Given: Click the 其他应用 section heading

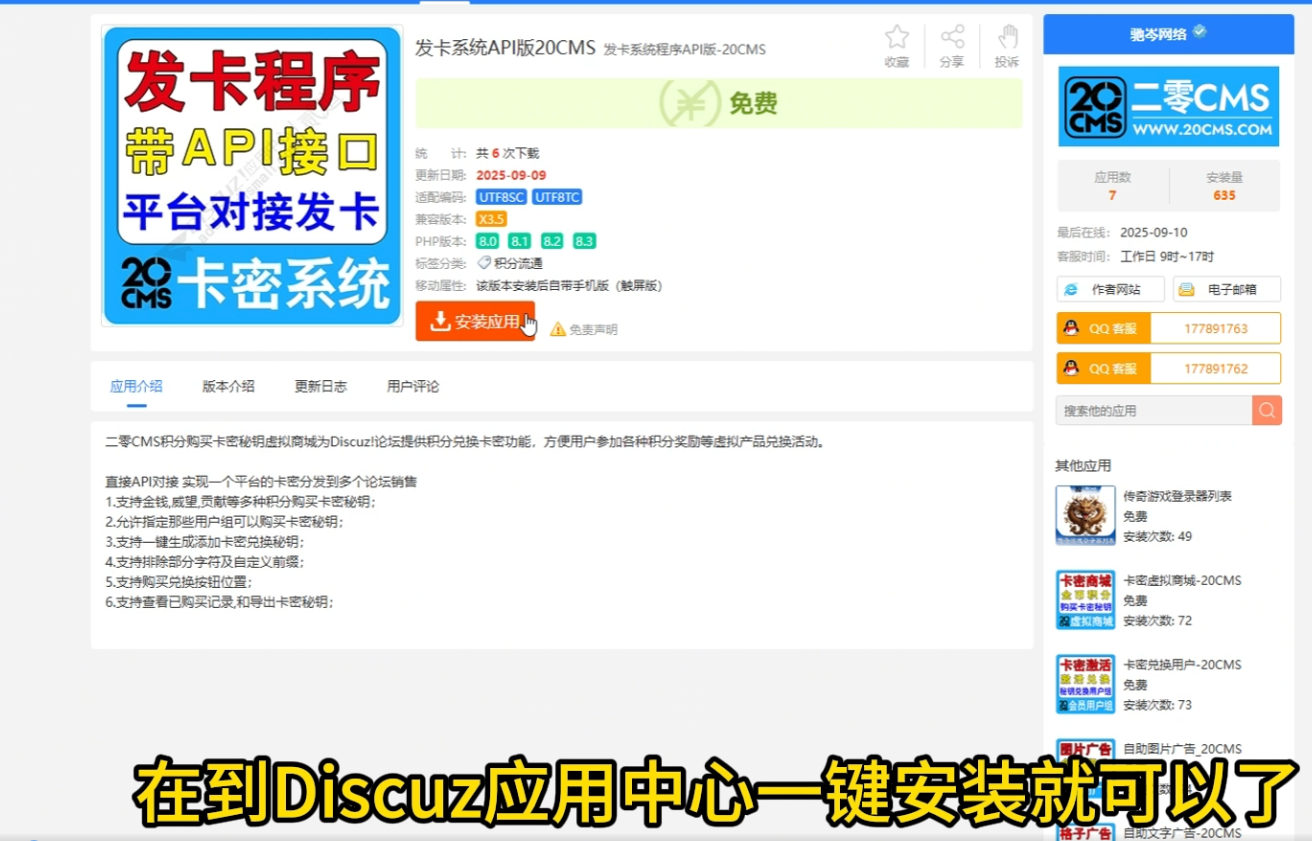Looking at the screenshot, I should (x=1083, y=465).
